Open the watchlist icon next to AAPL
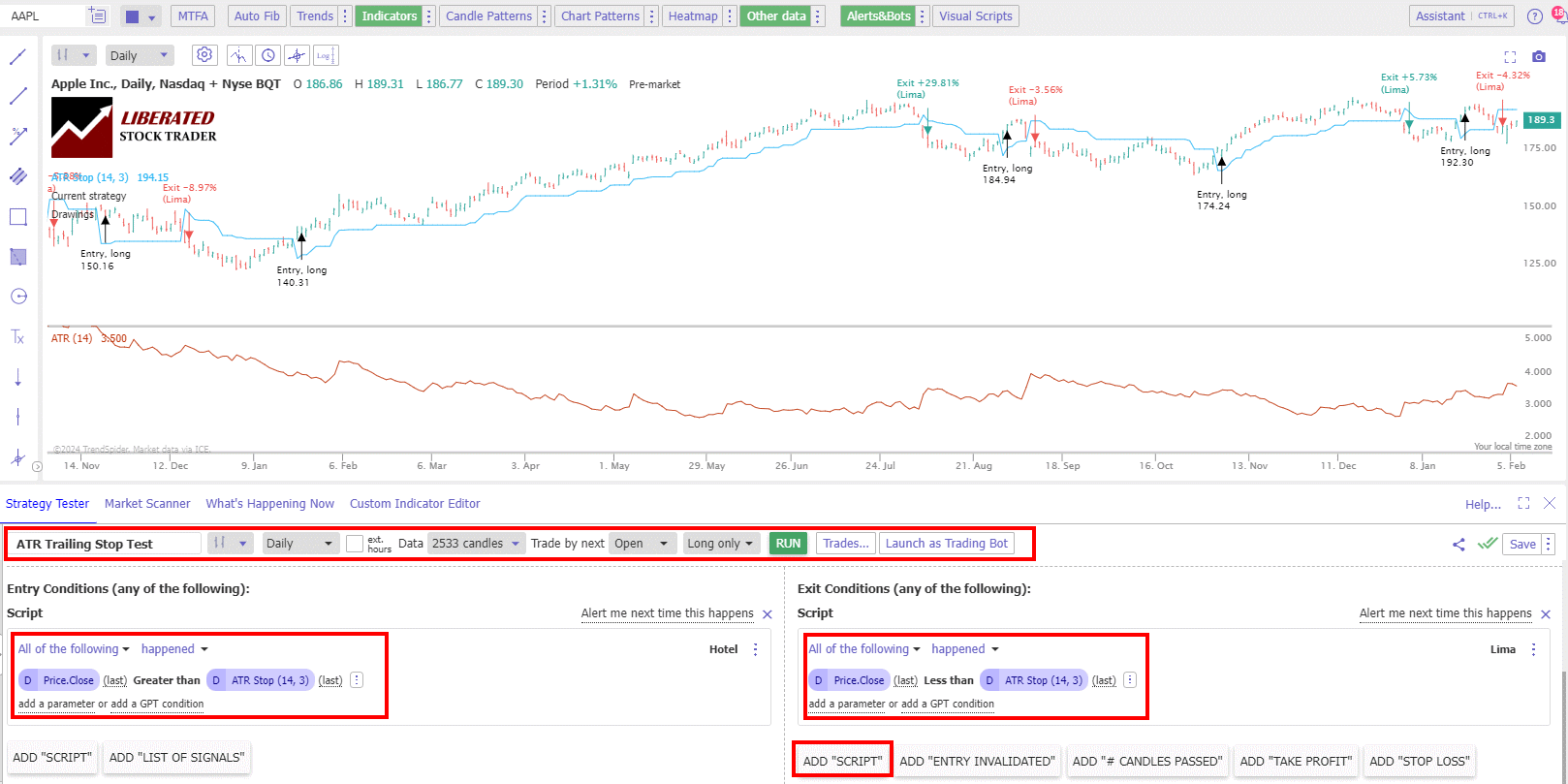 97,16
